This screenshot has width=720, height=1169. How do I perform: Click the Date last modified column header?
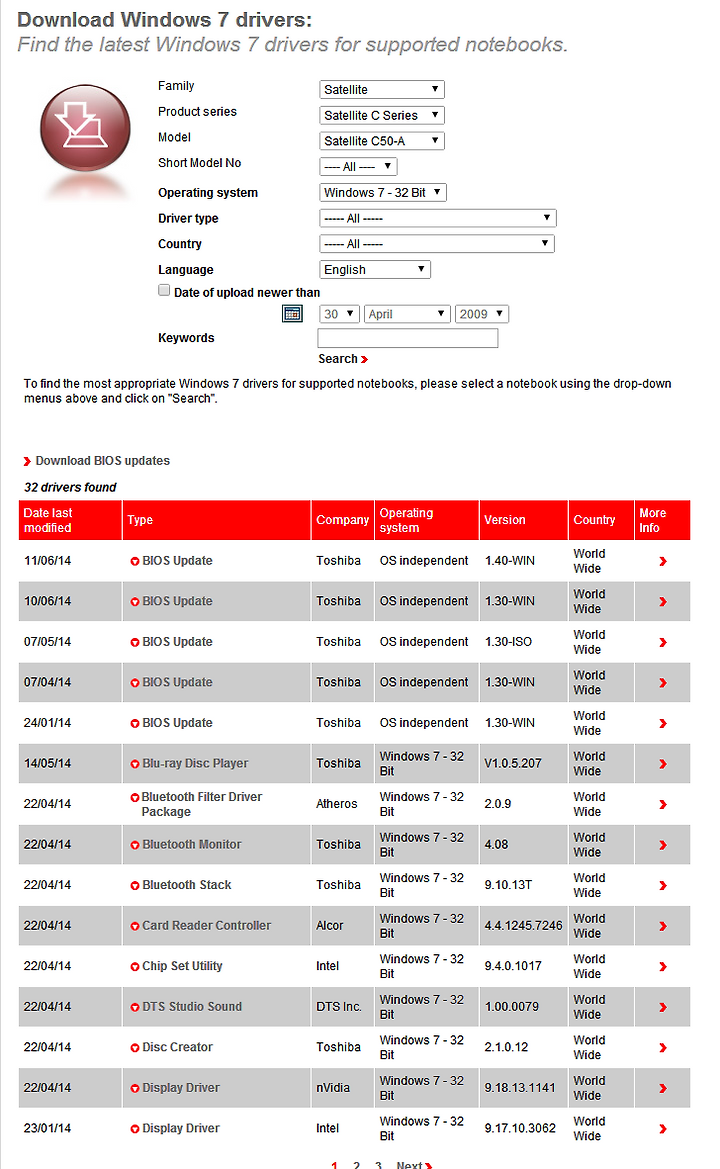[x=70, y=520]
